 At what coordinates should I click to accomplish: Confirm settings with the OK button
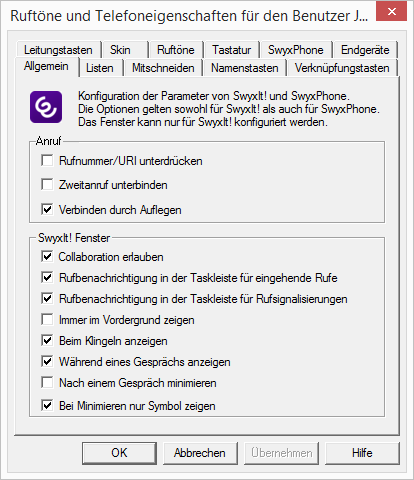[119, 453]
